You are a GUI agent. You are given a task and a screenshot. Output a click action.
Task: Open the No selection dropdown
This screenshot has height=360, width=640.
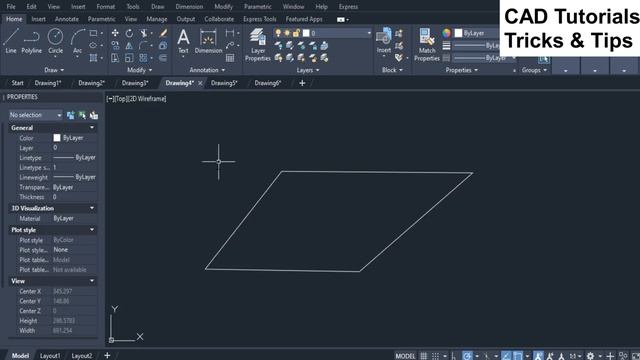tap(36, 115)
